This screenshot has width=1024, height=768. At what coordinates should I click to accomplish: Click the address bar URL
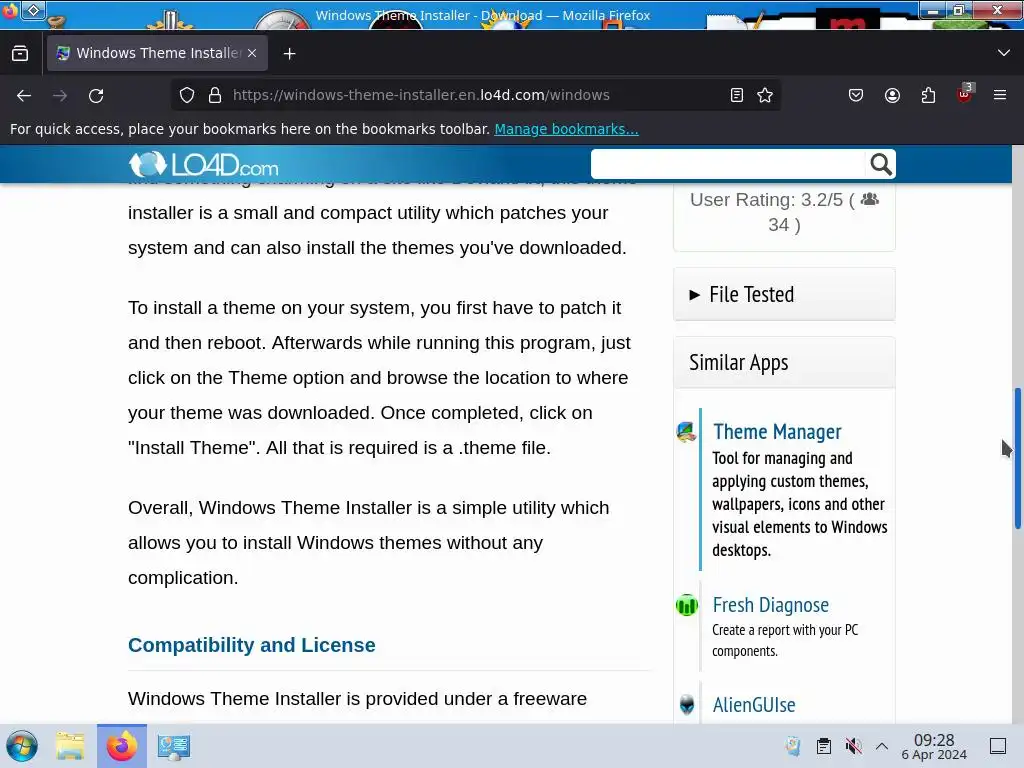click(x=421, y=95)
